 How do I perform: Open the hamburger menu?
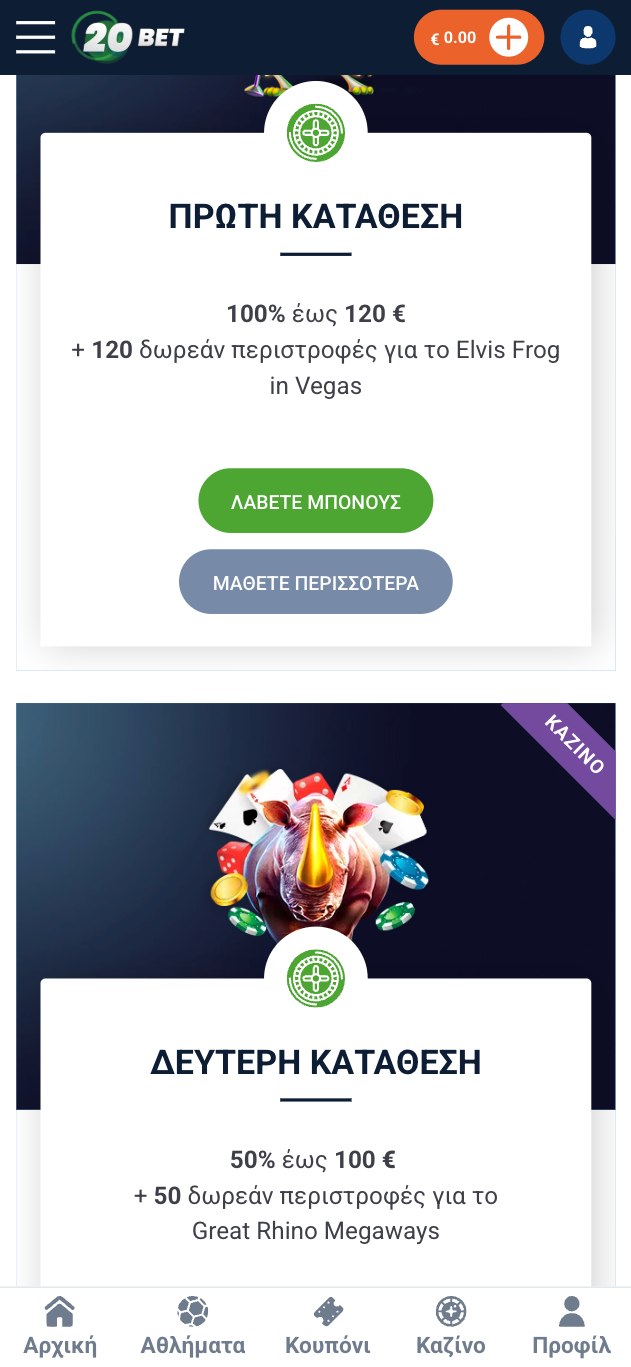click(x=35, y=37)
